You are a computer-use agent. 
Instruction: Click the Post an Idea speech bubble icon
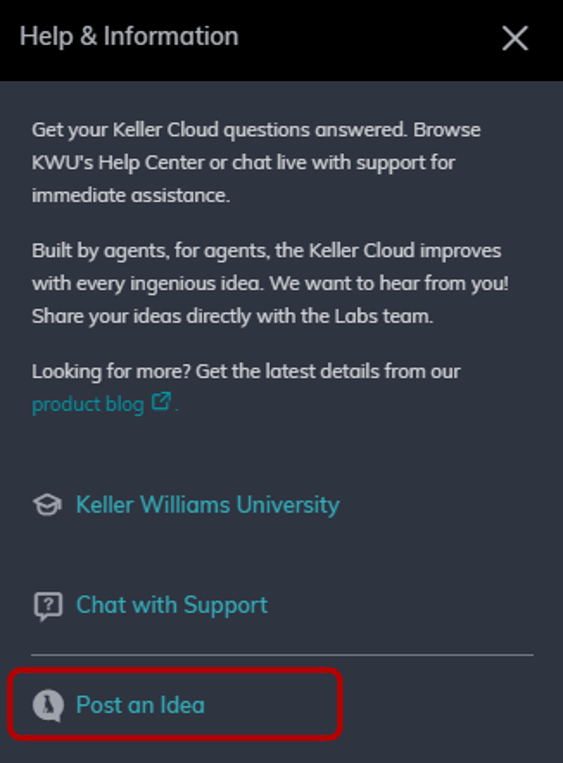coord(48,706)
